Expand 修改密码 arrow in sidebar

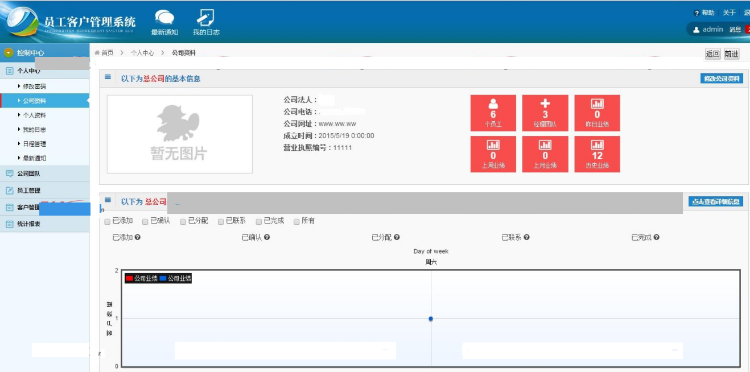point(19,86)
